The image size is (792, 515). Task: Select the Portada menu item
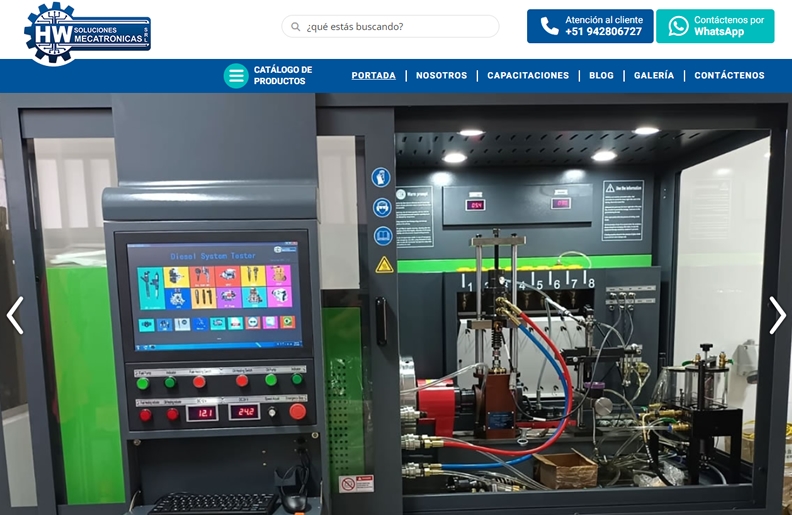click(x=373, y=76)
